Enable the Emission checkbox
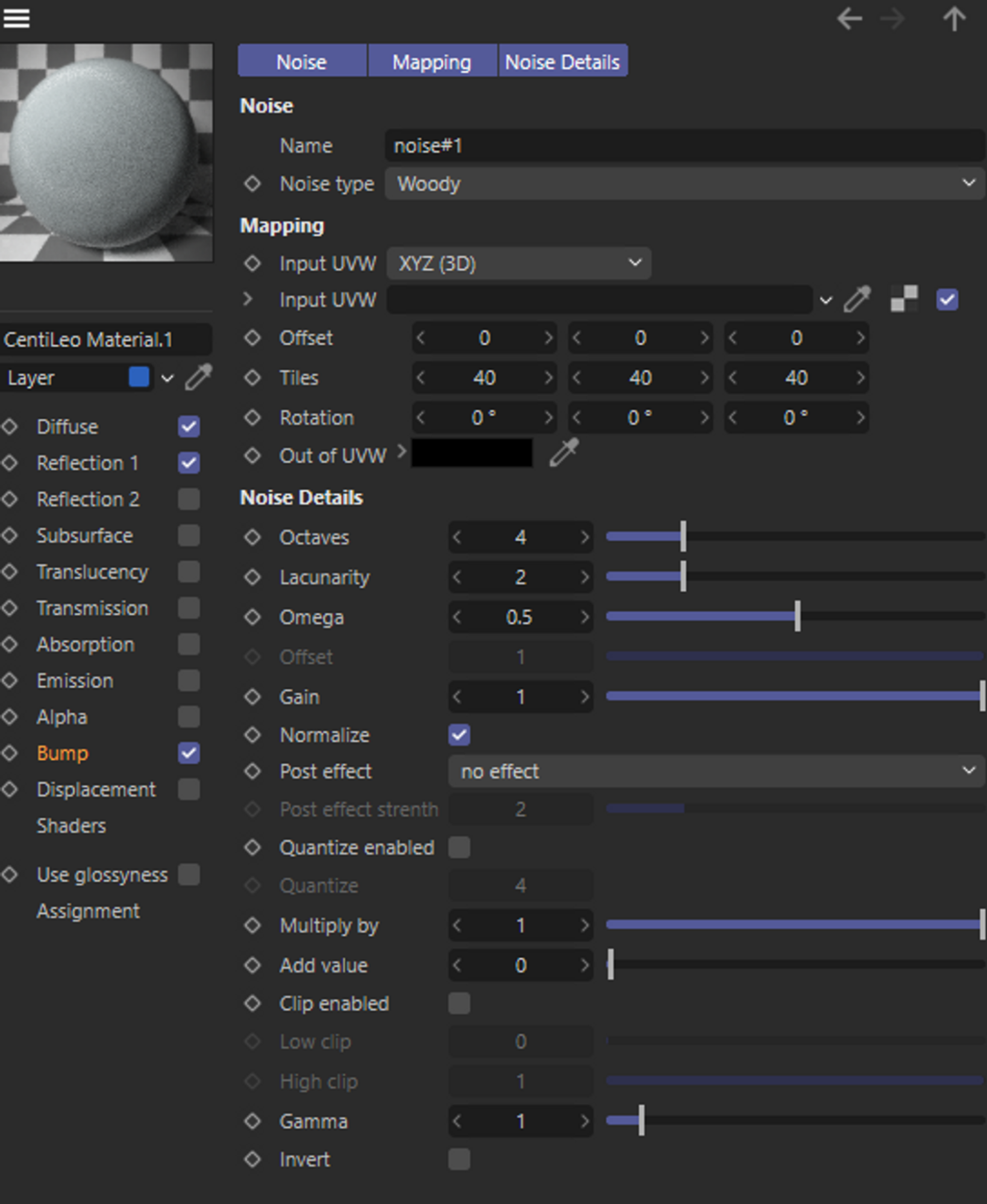Screen dimensions: 987x1204 pos(189,681)
